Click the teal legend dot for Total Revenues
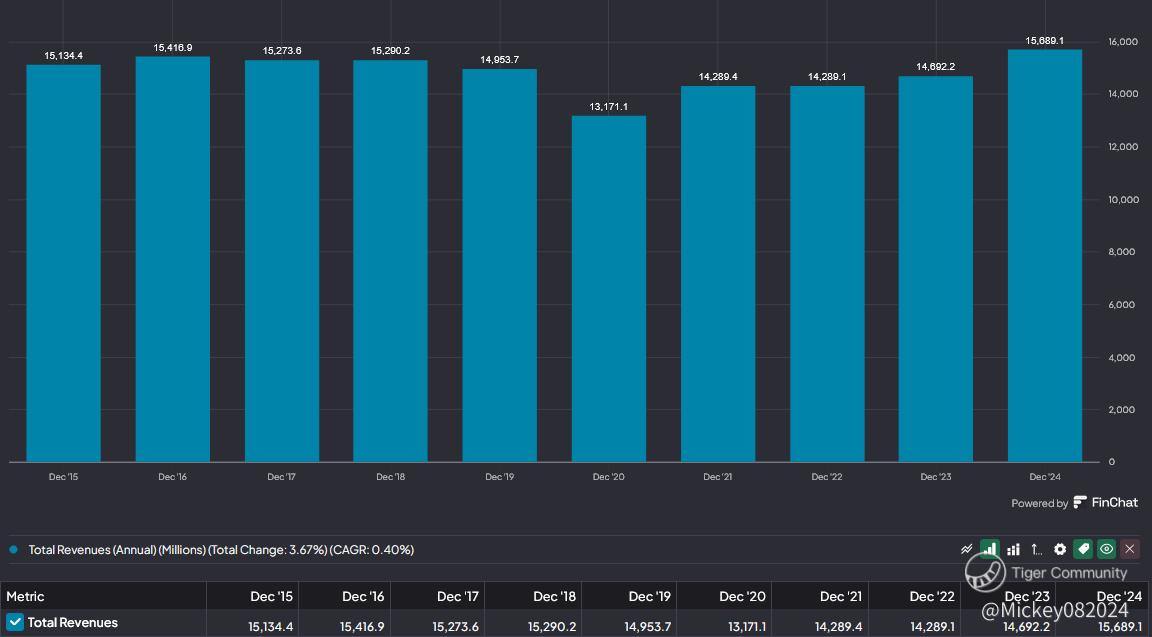This screenshot has height=637, width=1152. pos(13,550)
